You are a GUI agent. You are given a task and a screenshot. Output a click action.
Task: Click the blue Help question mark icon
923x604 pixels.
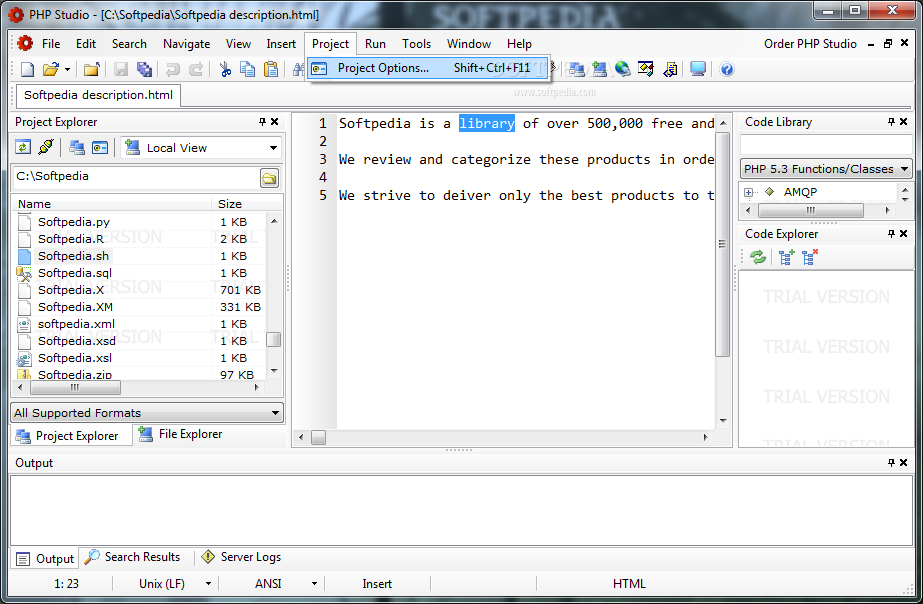[x=727, y=69]
